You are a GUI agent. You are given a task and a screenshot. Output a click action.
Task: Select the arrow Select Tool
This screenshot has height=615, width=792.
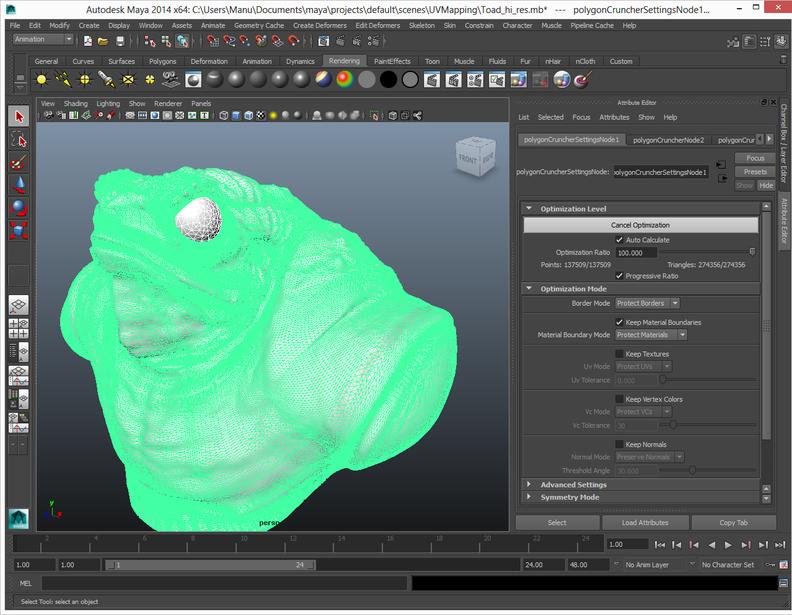pos(18,117)
